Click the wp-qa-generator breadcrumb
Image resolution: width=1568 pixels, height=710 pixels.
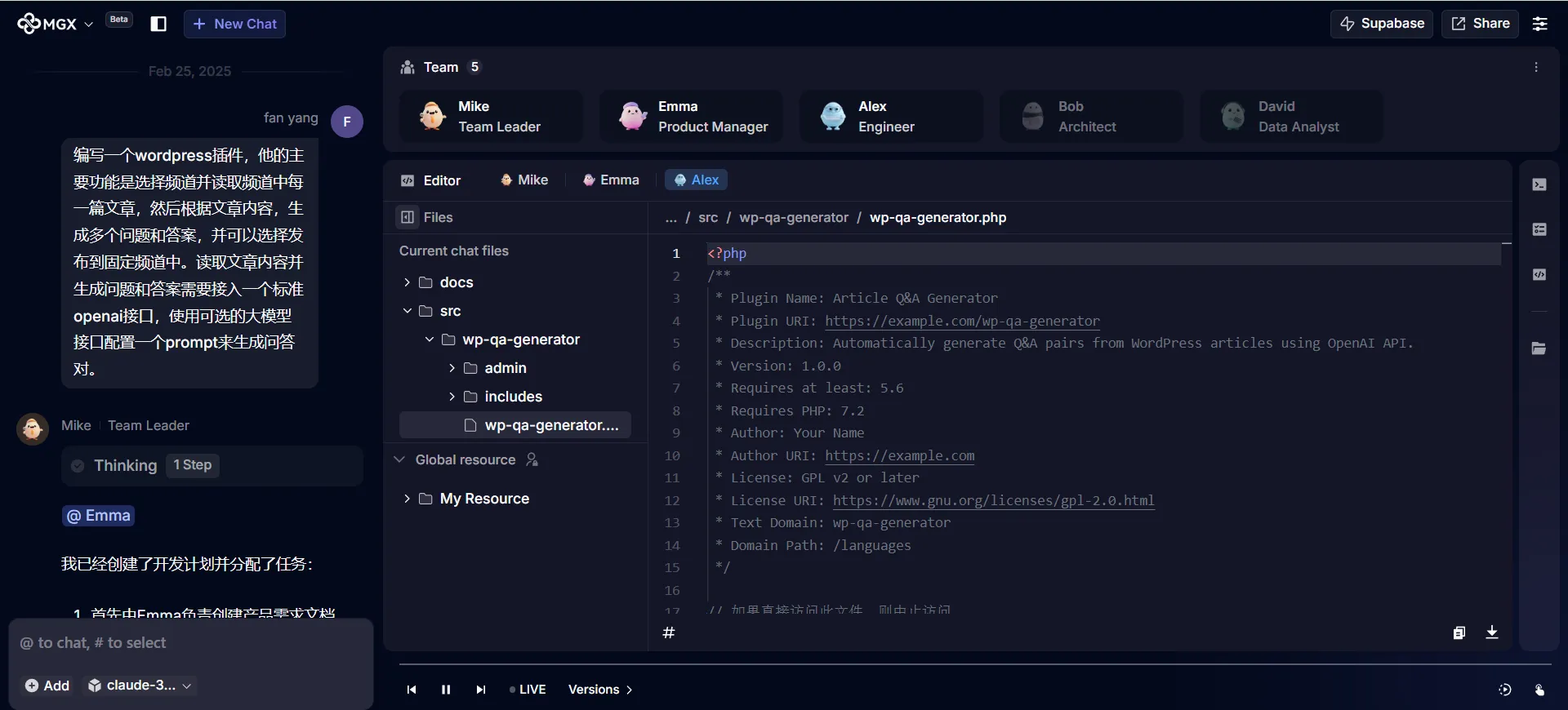[794, 217]
